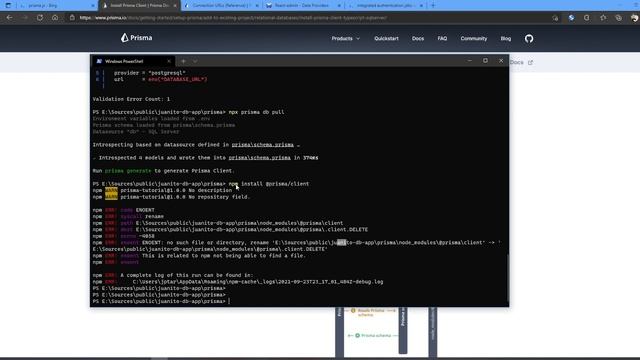Switch to the React-admin Data Providers tab
This screenshot has width=640, height=360.
tap(304, 6)
